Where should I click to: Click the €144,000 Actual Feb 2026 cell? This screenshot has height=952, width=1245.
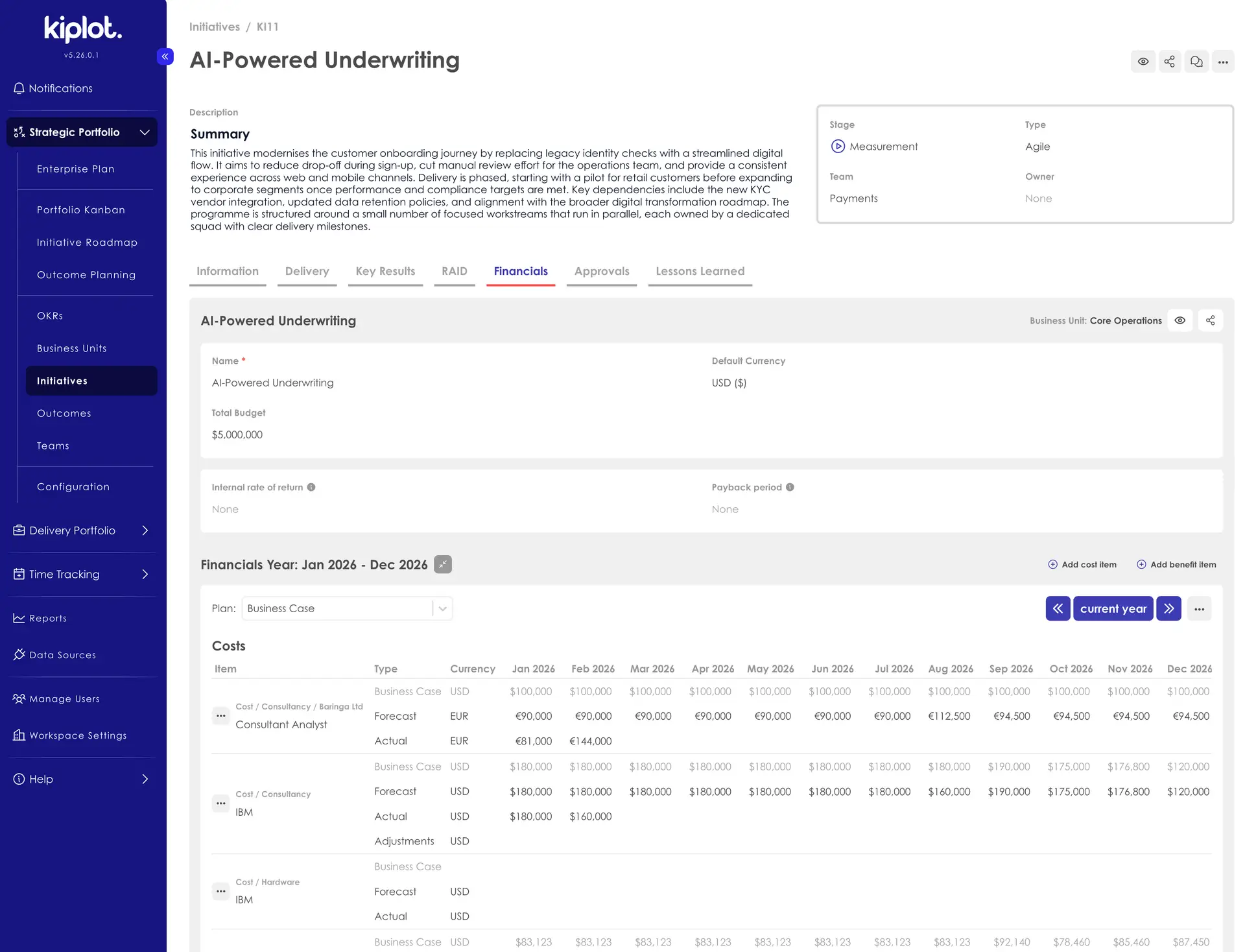590,741
